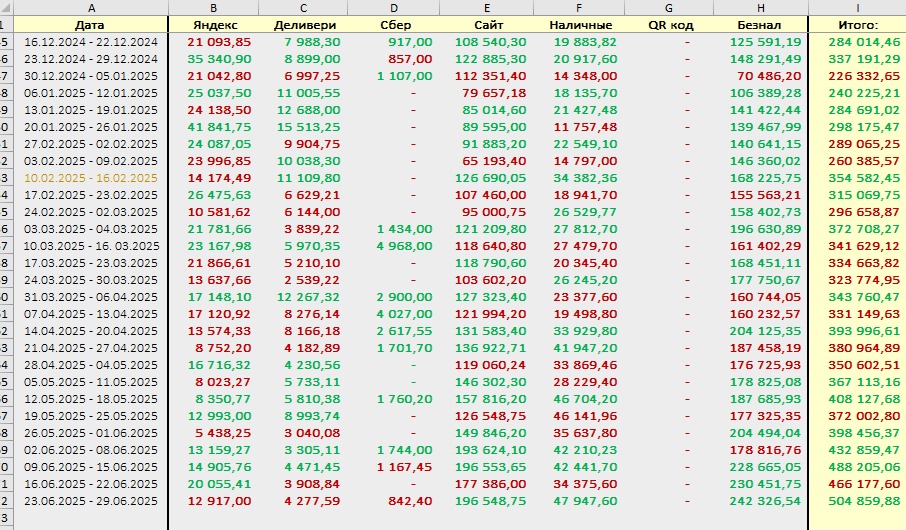Click the Наличные header cell

pyautogui.click(x=580, y=25)
